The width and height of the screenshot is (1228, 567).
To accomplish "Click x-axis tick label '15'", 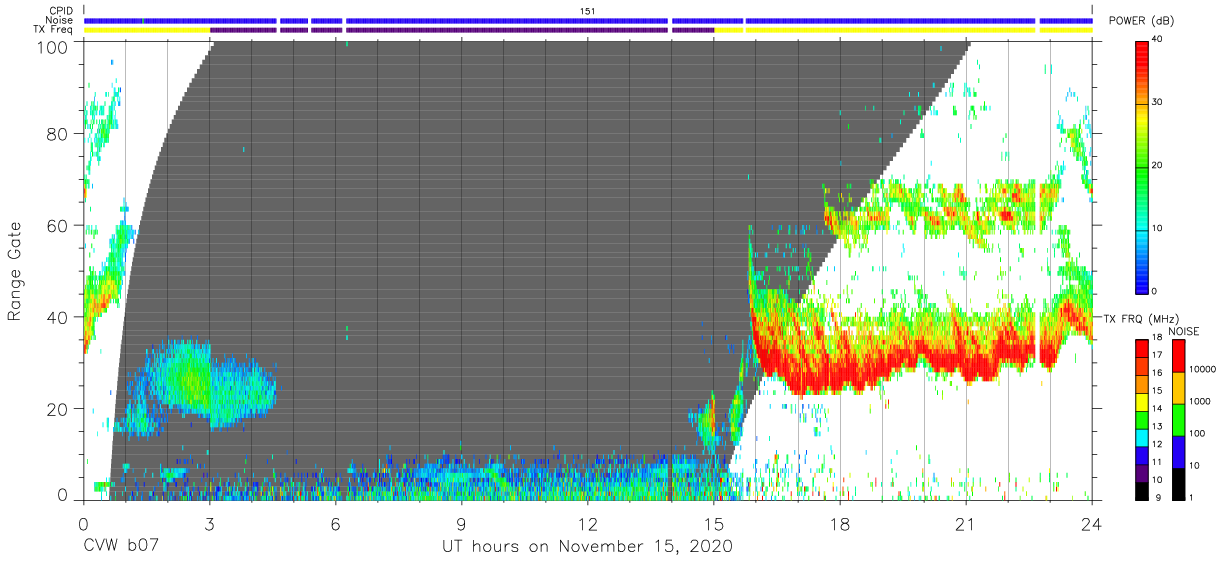I will click(714, 523).
